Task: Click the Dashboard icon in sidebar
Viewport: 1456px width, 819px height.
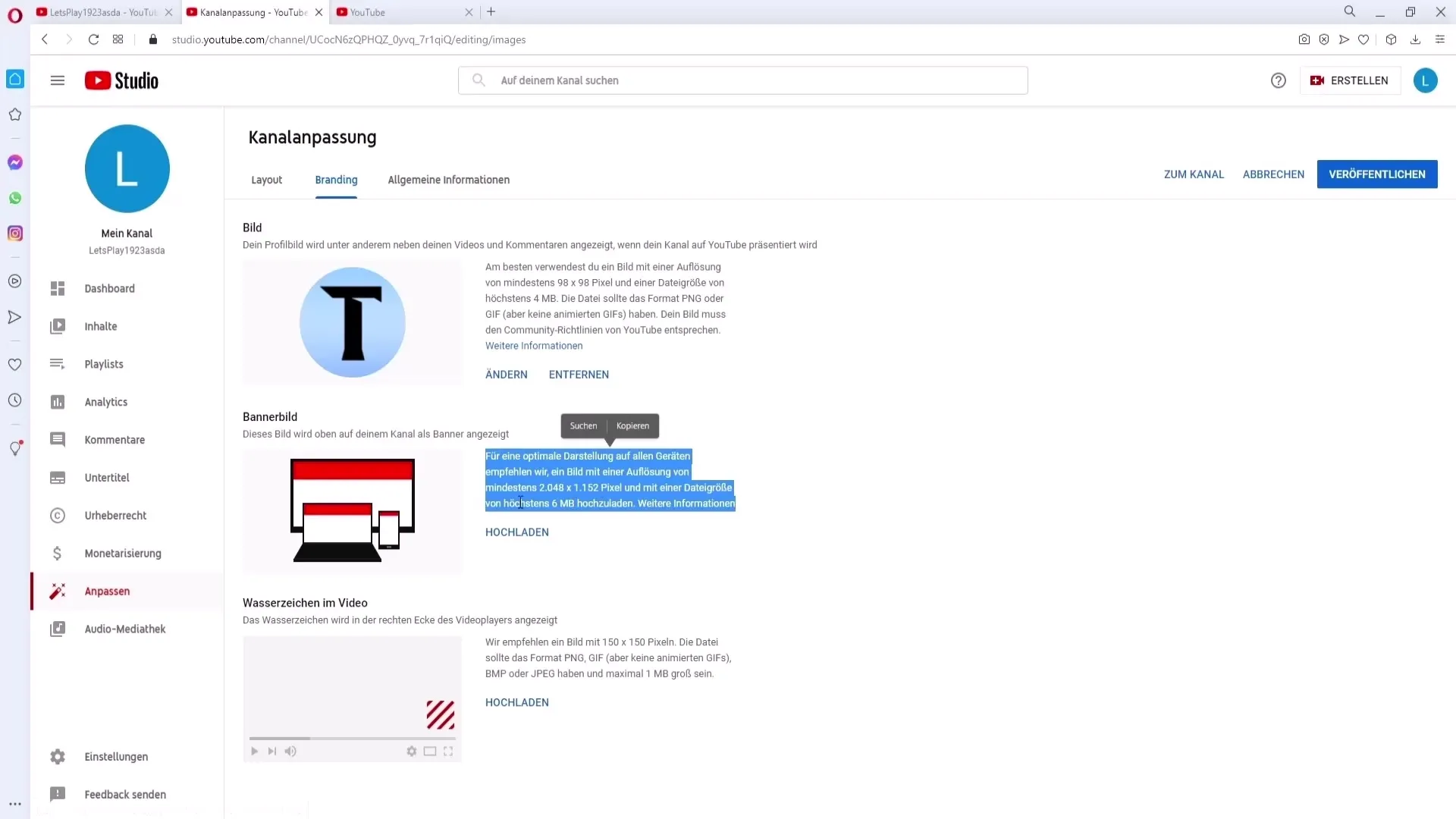Action: (x=56, y=288)
